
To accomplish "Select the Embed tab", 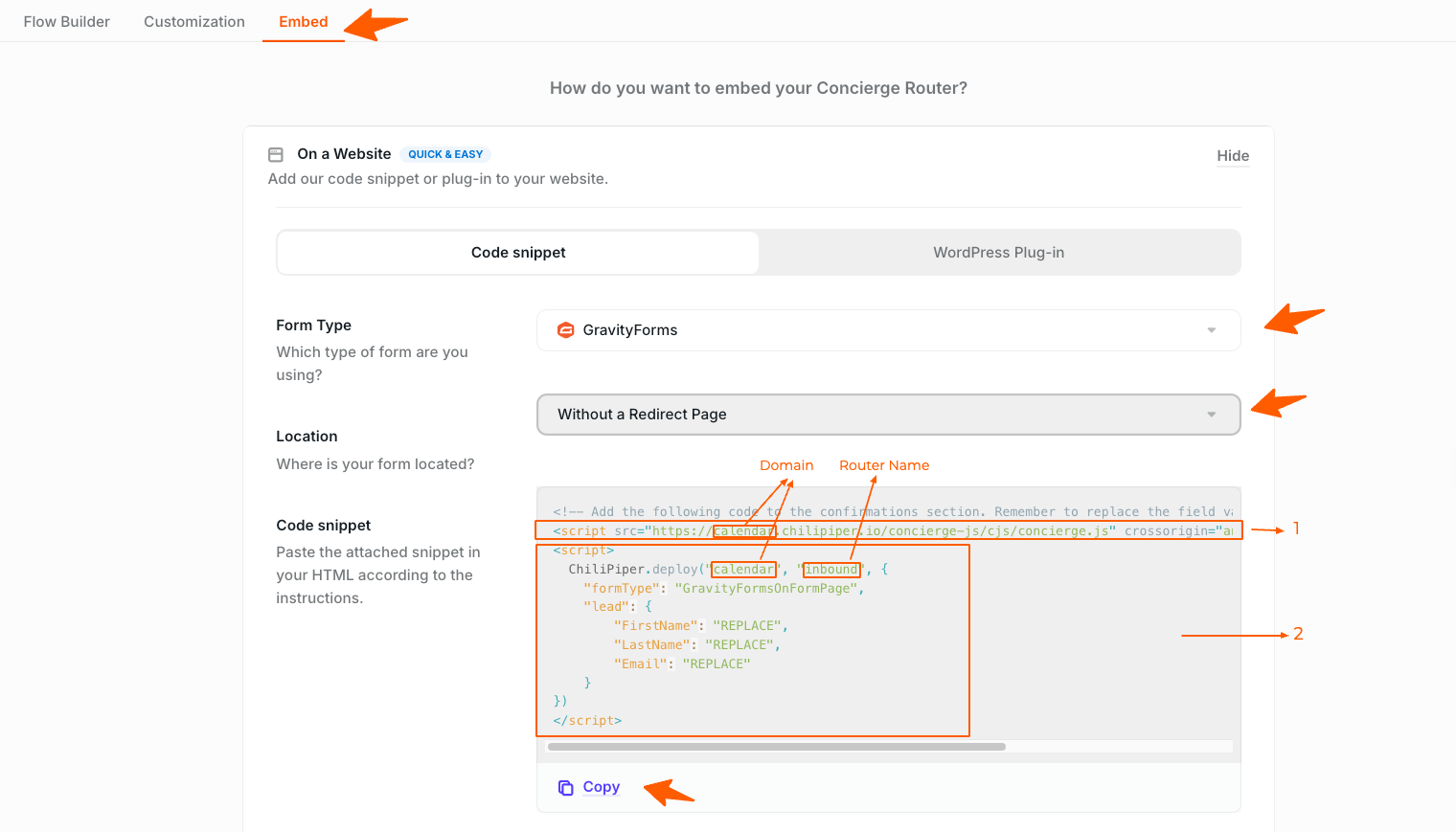I will click(x=303, y=21).
